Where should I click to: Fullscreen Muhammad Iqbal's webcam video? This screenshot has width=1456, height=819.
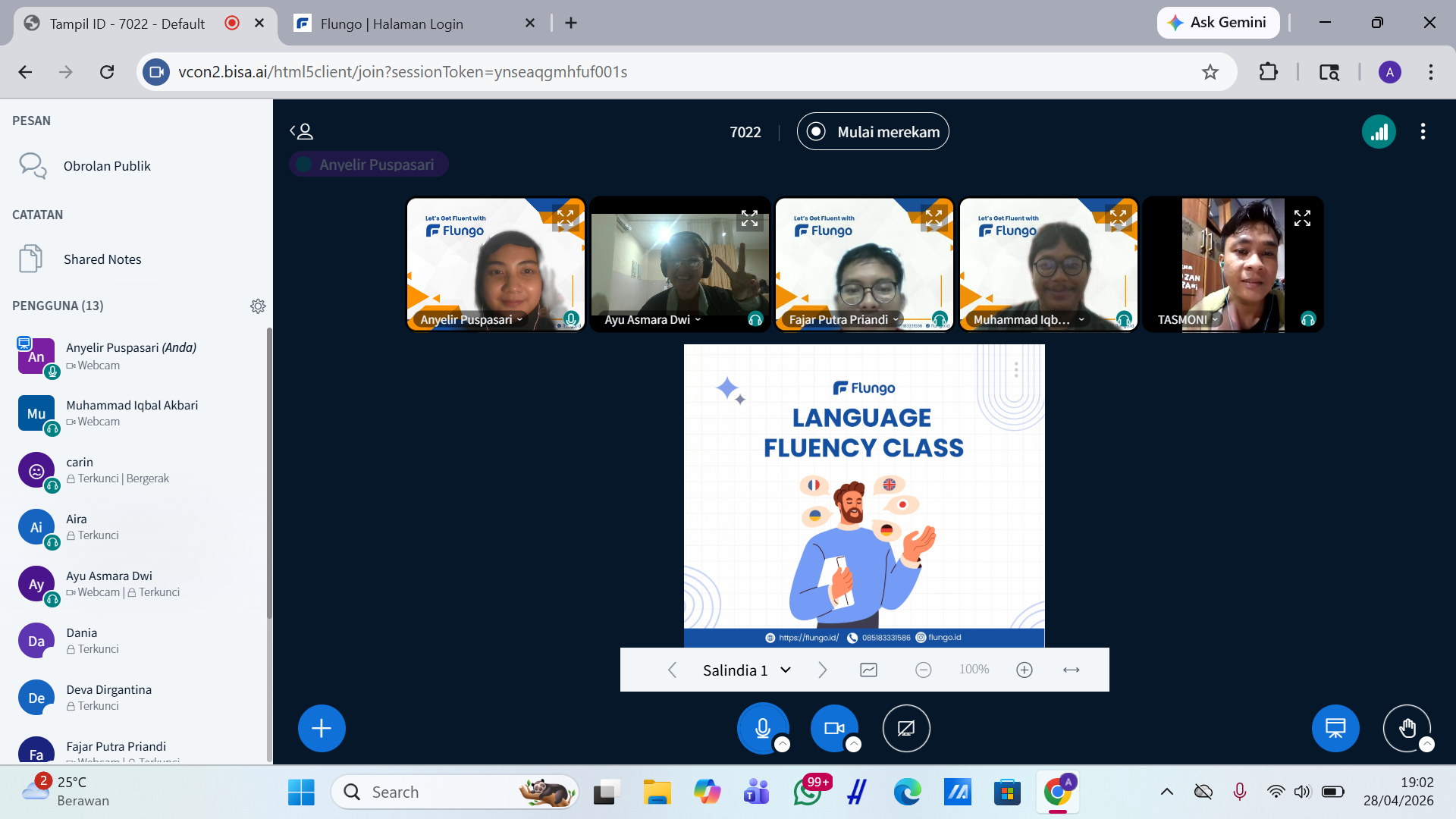coord(1118,218)
